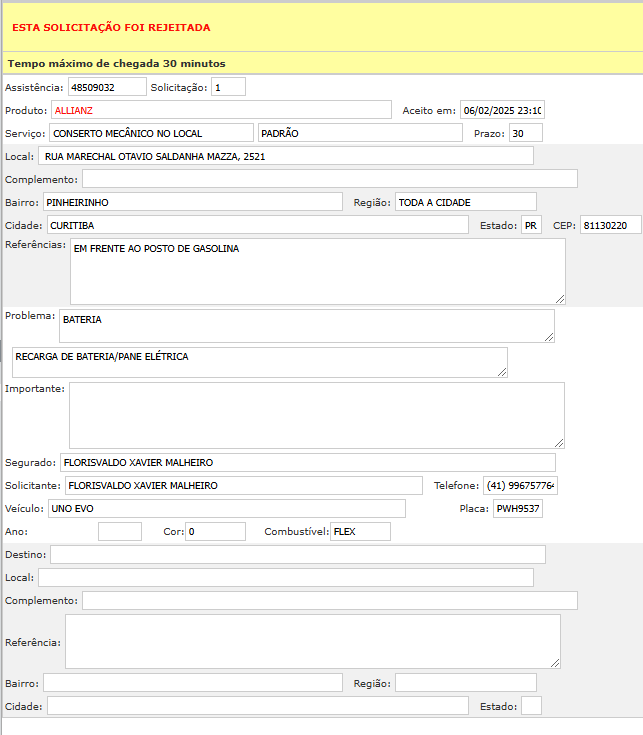Click the Placa field showing PWH9537
The image size is (643, 735).
(518, 509)
